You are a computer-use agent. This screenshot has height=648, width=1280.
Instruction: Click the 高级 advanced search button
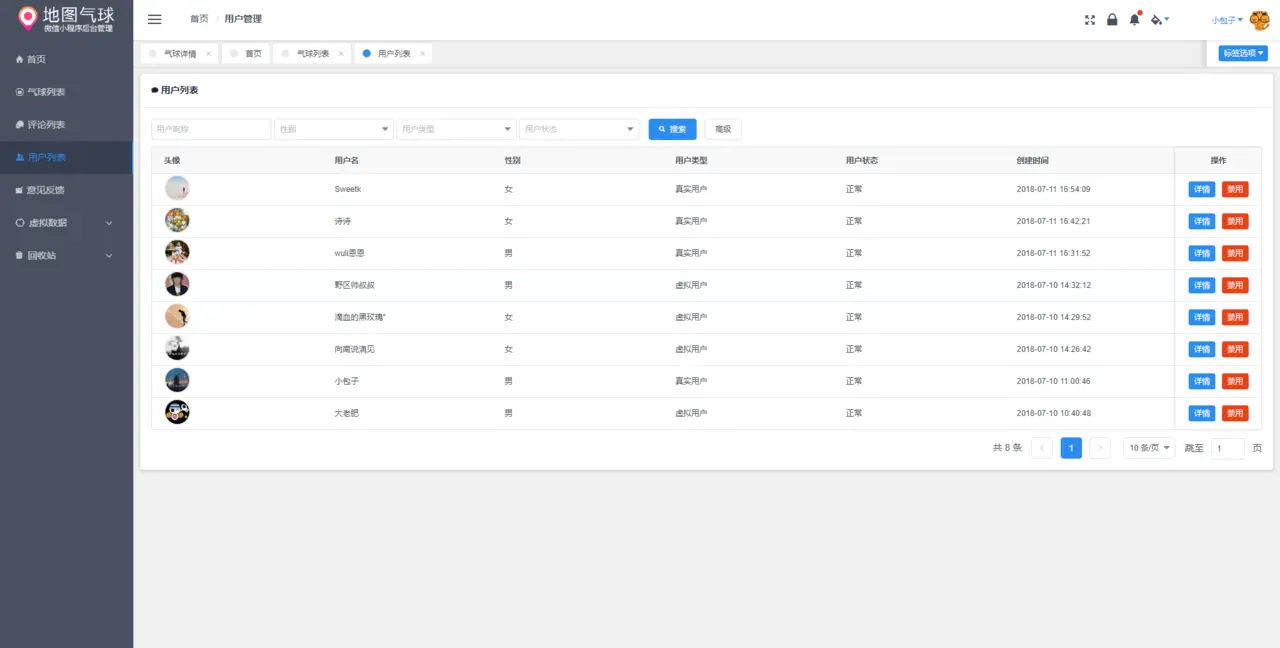click(723, 129)
